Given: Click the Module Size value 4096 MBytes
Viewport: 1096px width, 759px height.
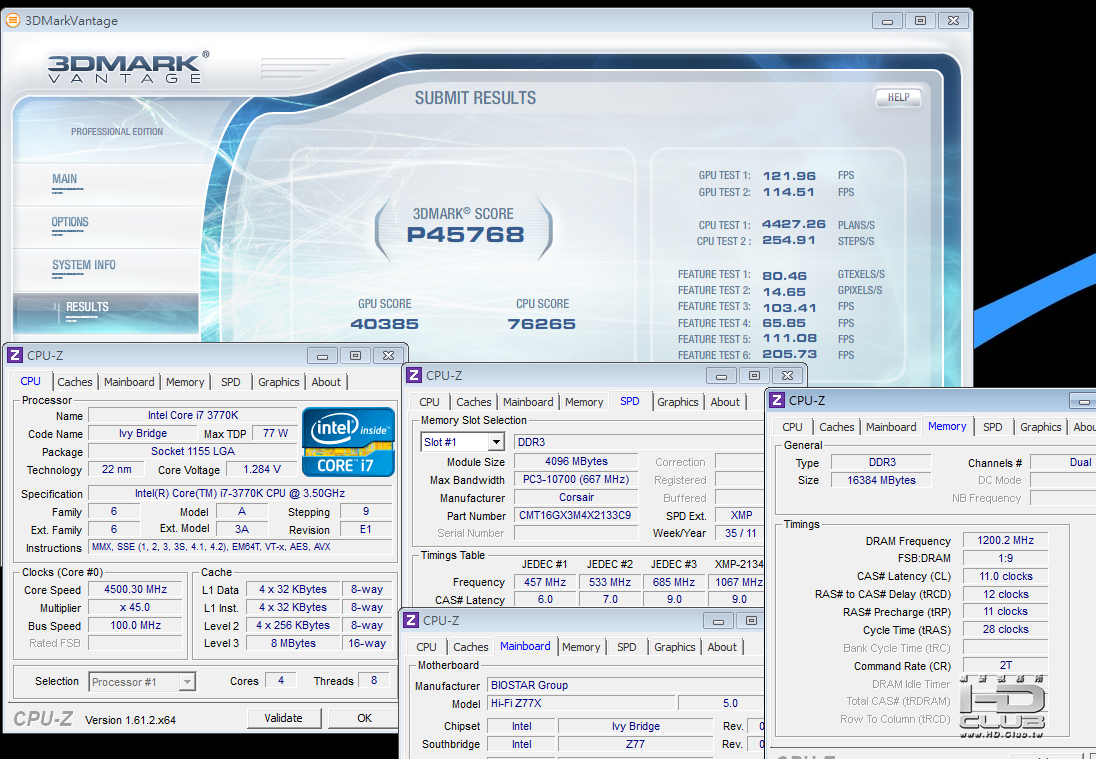Looking at the screenshot, I should 576,461.
